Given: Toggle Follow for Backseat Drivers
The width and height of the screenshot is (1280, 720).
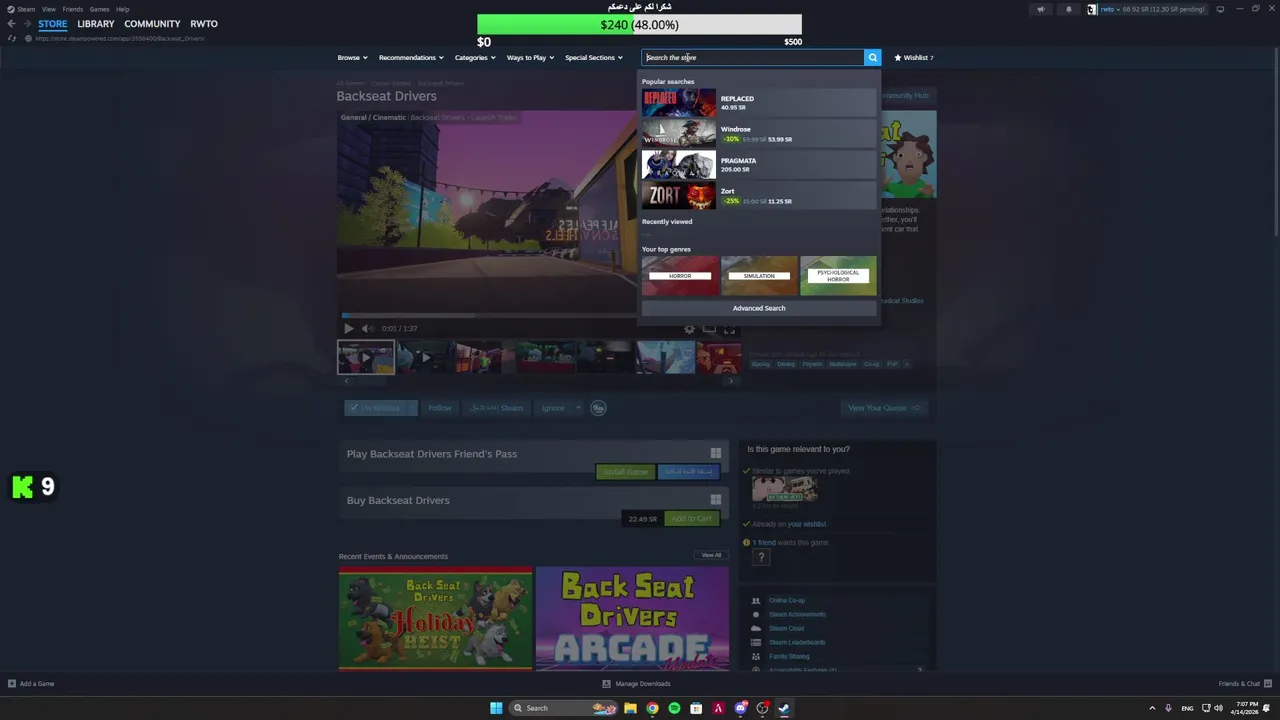Looking at the screenshot, I should (439, 408).
